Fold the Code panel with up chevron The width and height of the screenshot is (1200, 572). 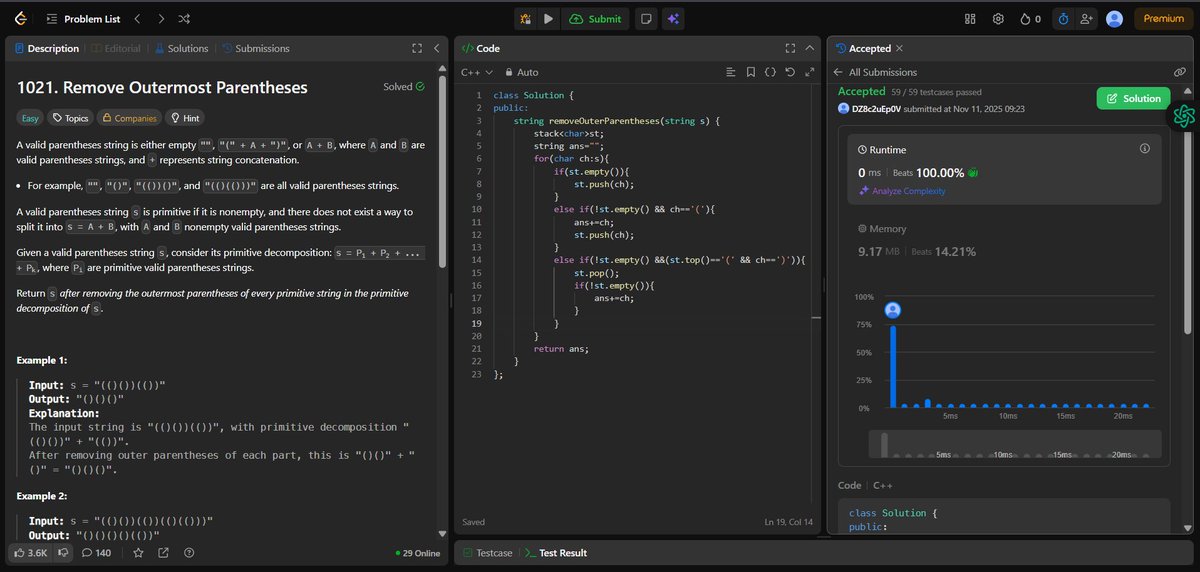(811, 48)
